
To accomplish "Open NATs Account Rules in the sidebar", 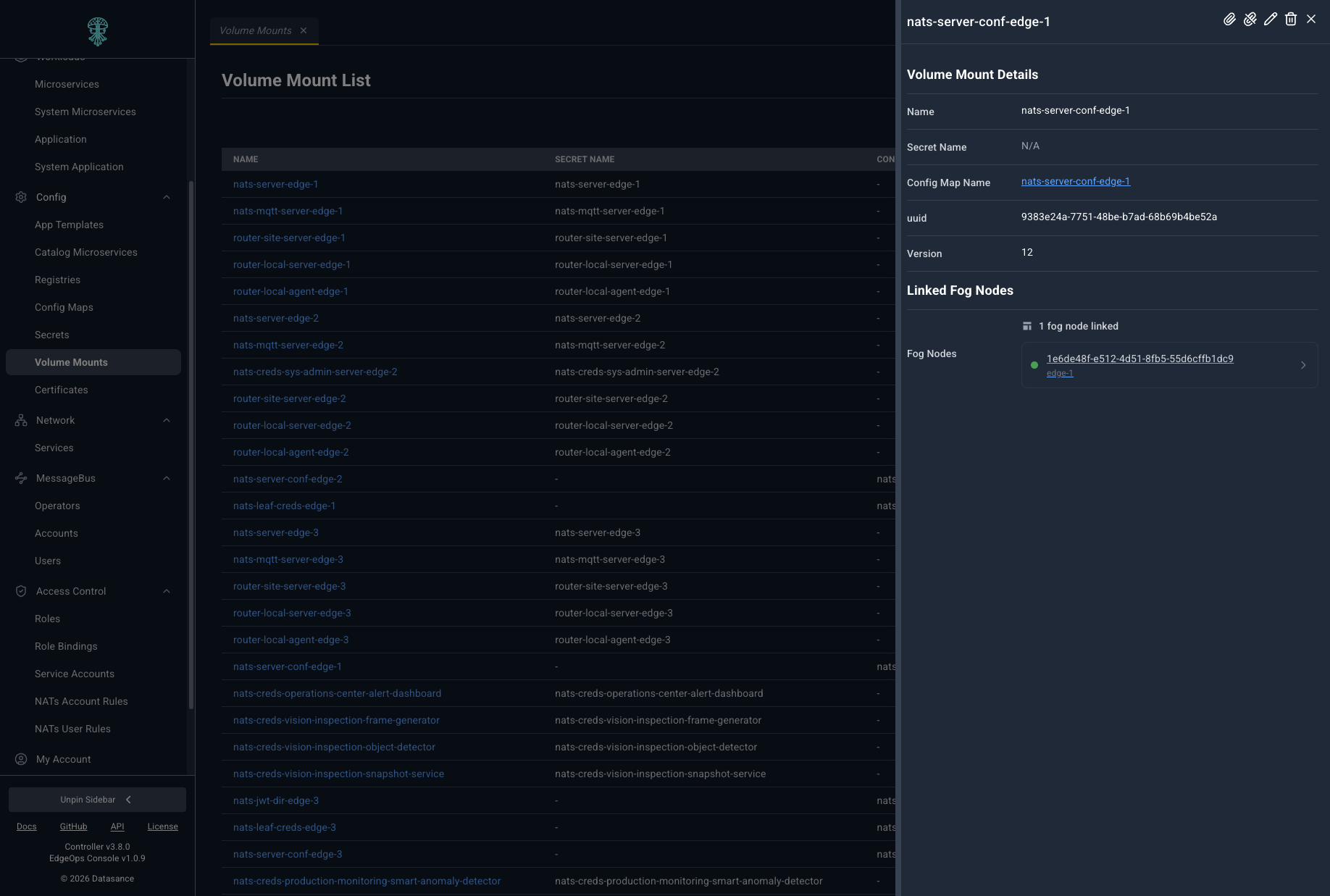I will (81, 701).
